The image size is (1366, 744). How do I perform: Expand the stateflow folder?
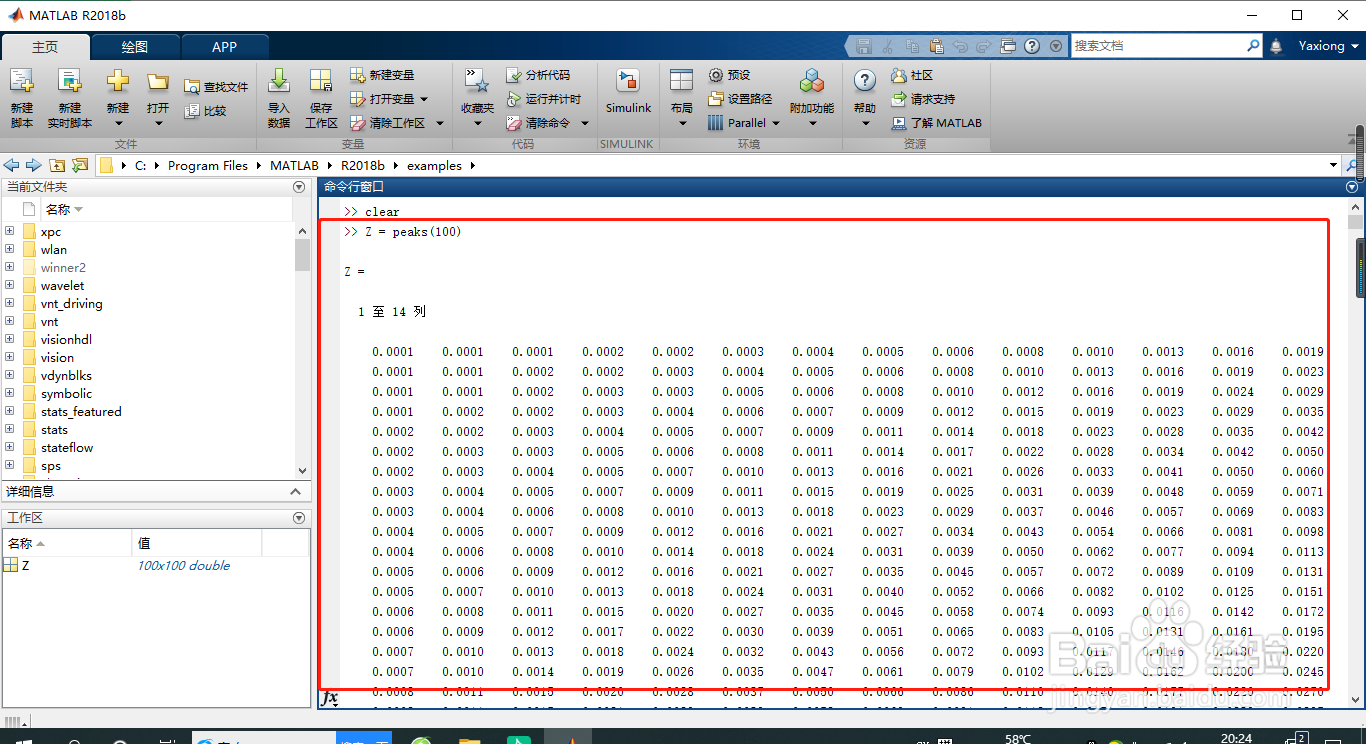10,447
